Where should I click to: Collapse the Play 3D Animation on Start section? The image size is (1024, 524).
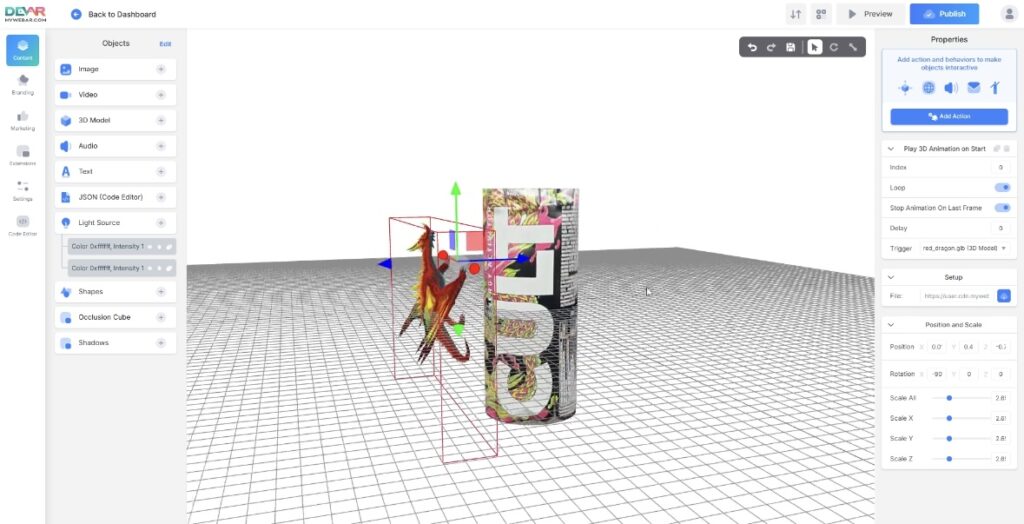891,148
